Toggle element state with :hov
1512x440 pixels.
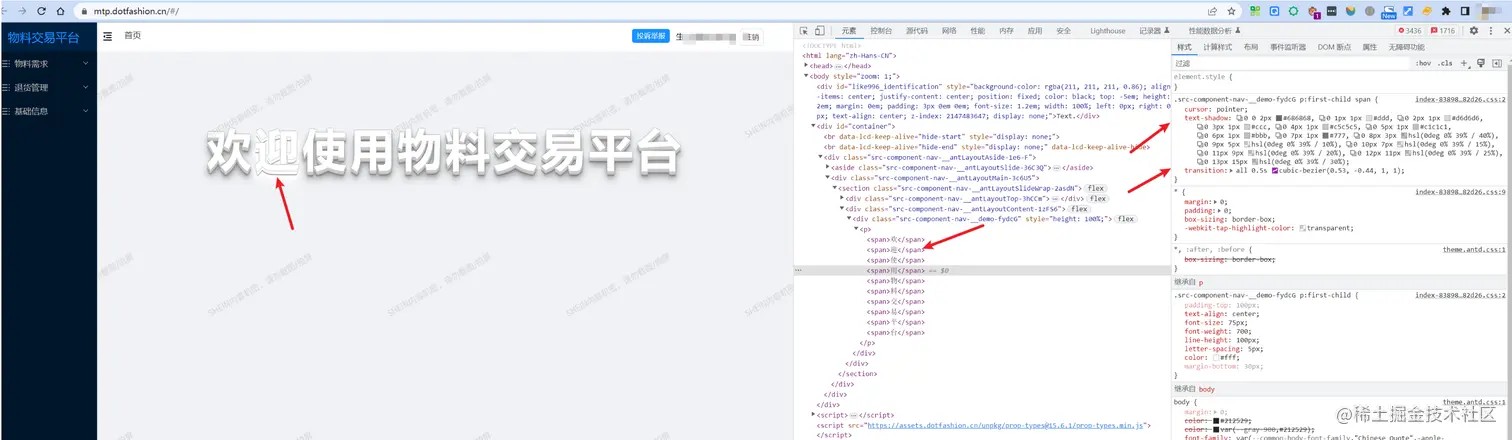coord(1423,63)
